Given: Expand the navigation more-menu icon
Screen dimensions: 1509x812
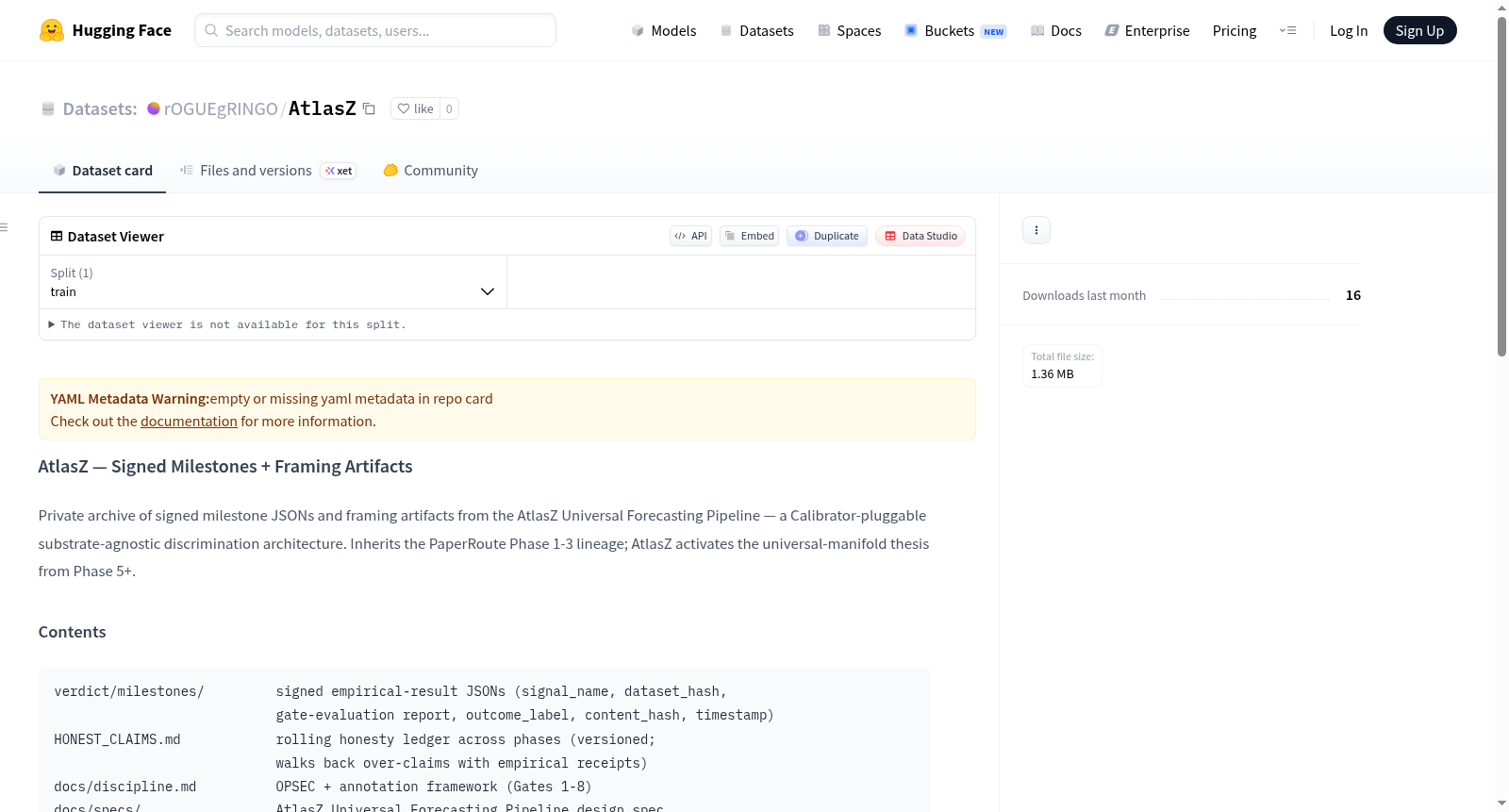Looking at the screenshot, I should click(x=1287, y=31).
